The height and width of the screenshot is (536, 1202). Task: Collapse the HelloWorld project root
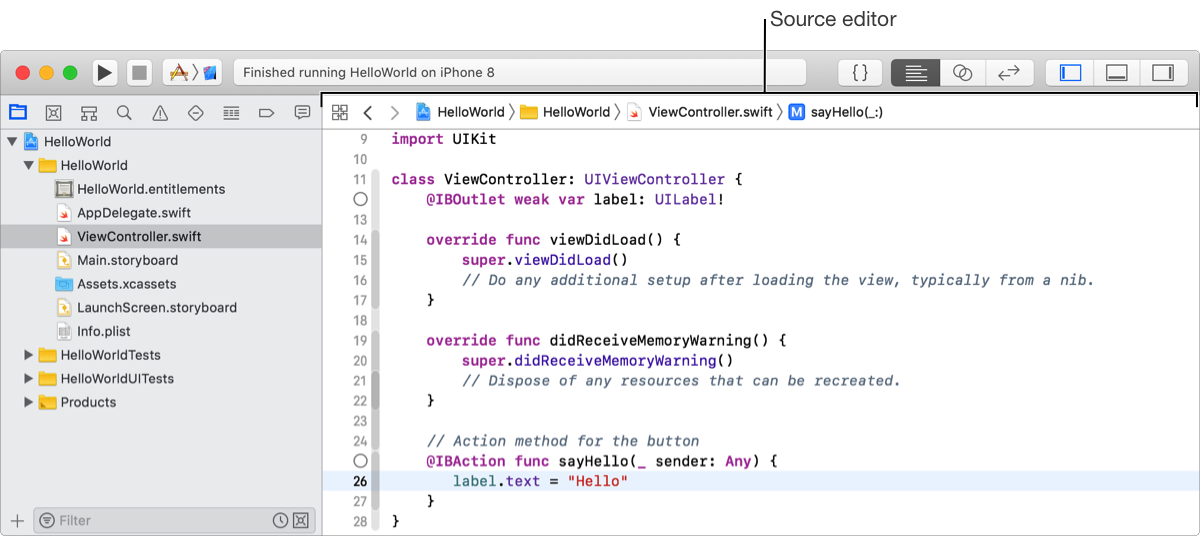click(12, 142)
